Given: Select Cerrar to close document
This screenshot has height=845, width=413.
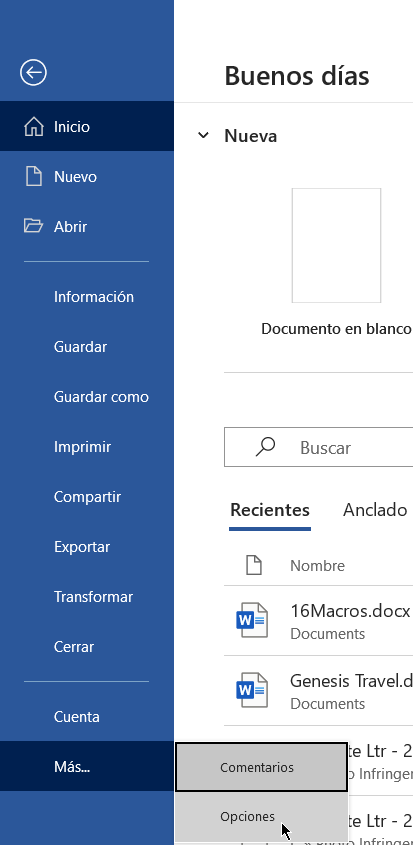Looking at the screenshot, I should pyautogui.click(x=74, y=647).
